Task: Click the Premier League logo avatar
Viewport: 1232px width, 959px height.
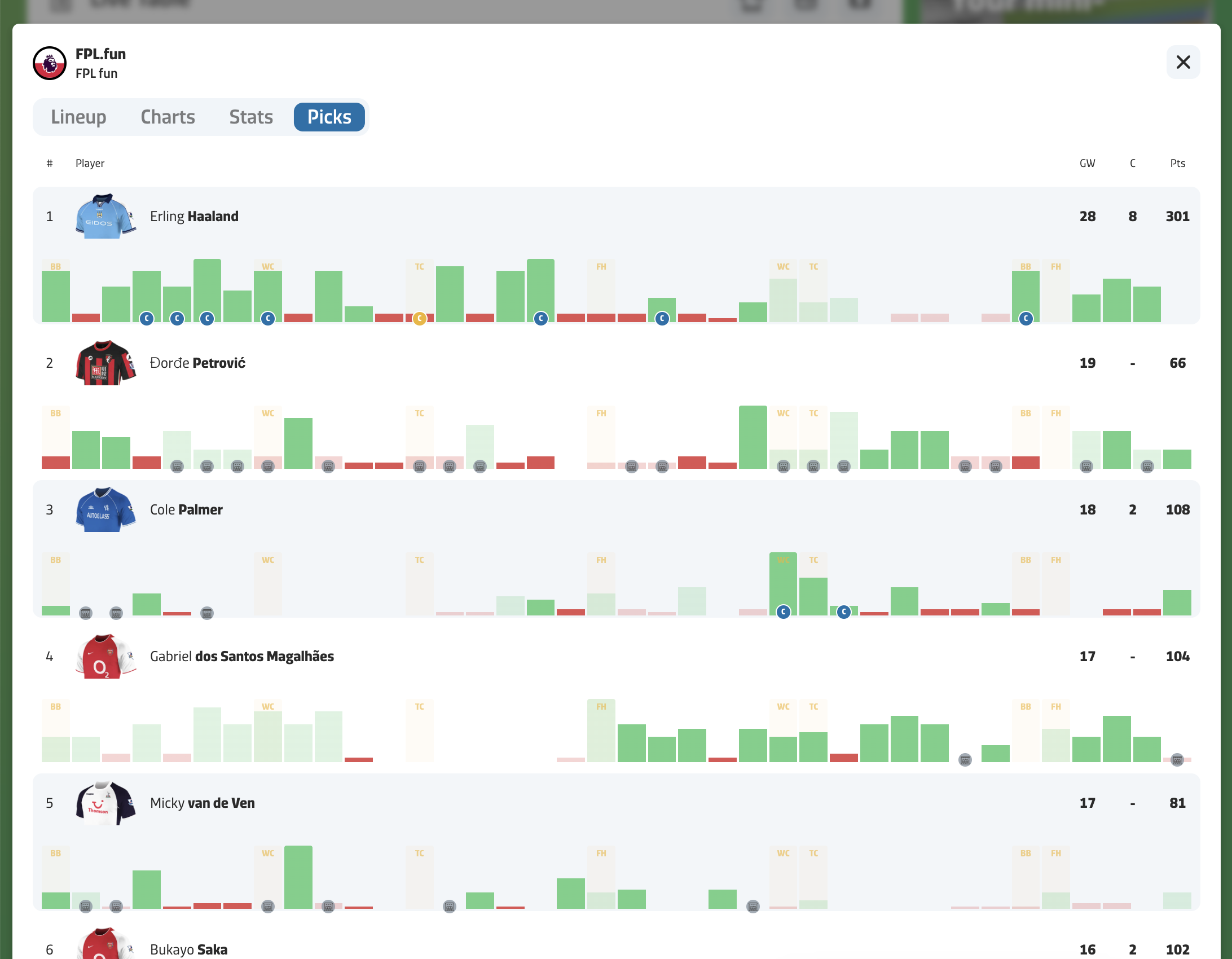Action: 50,63
